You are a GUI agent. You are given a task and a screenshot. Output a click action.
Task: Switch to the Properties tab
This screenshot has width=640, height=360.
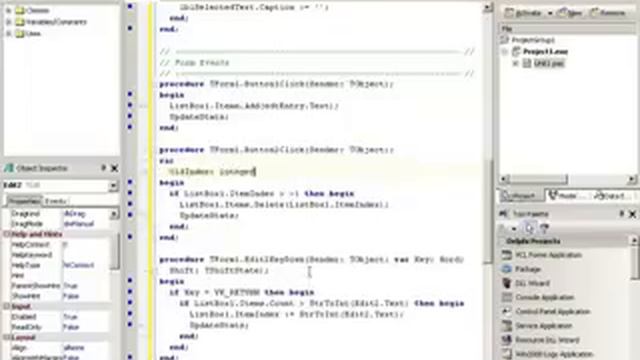tap(24, 201)
